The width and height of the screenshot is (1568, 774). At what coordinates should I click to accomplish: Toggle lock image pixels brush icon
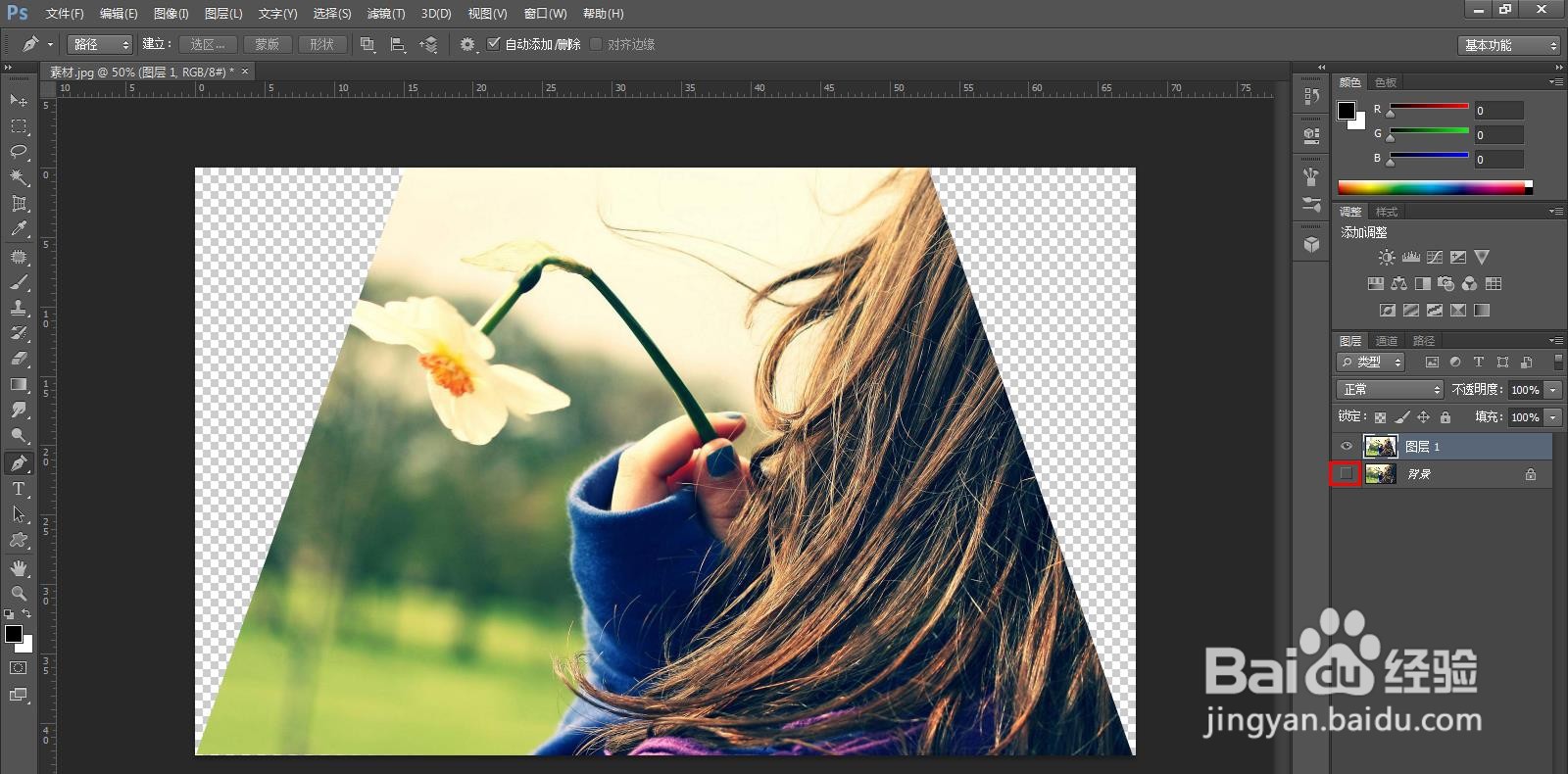click(1402, 417)
